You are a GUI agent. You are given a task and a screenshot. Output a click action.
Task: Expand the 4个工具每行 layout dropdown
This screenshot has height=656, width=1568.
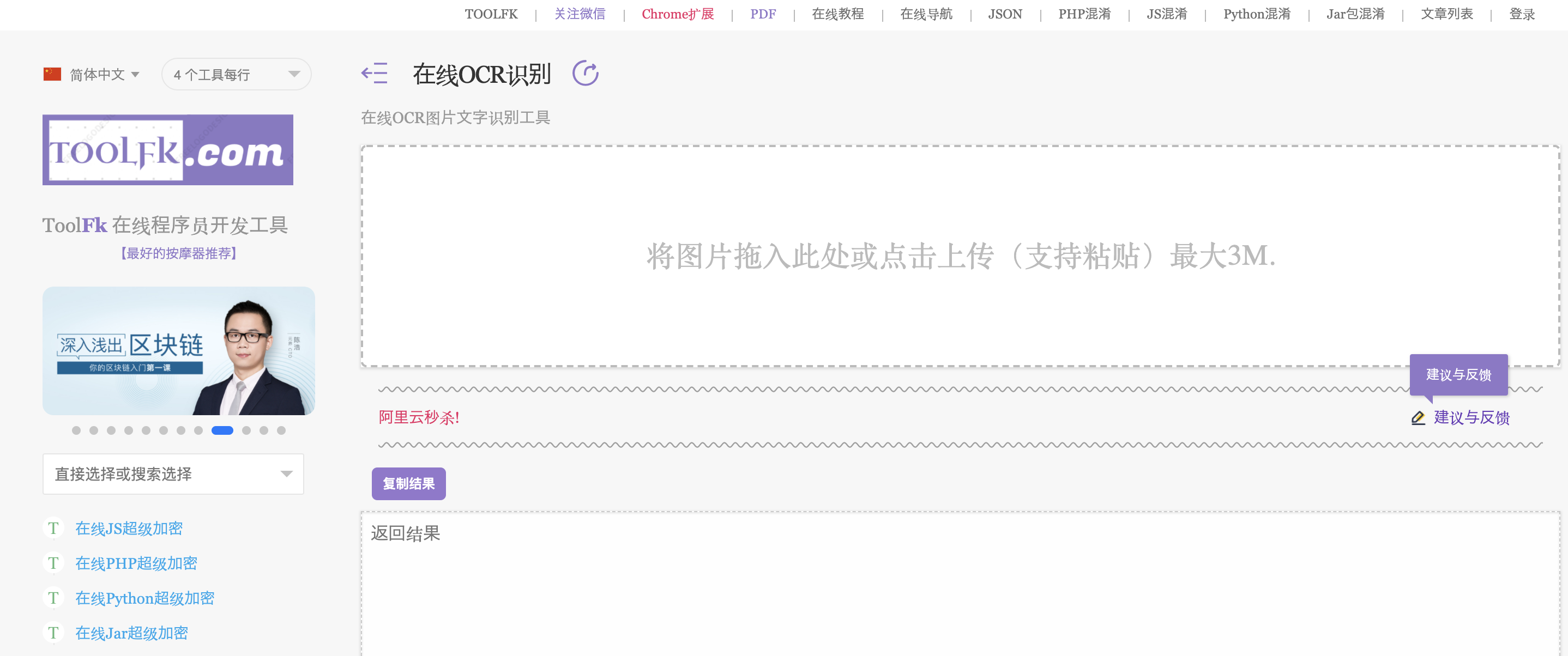(236, 74)
